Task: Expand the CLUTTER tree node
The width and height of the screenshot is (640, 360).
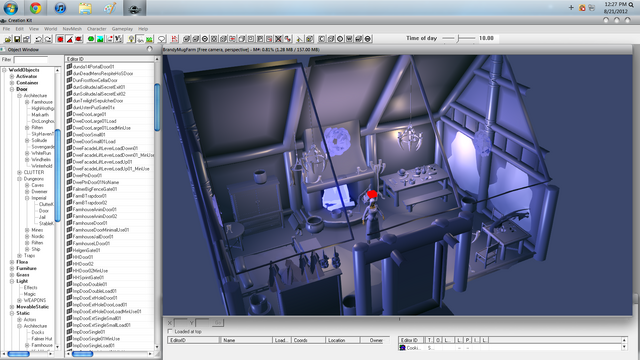Action: coord(20,172)
